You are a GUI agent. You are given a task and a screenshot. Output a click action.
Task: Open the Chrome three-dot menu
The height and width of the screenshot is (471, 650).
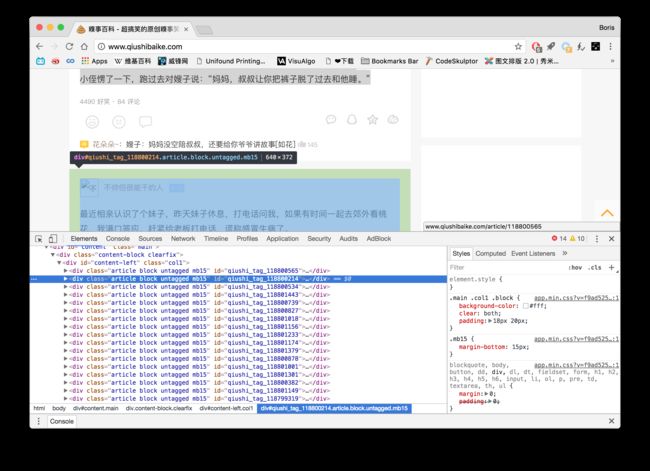tap(611, 46)
